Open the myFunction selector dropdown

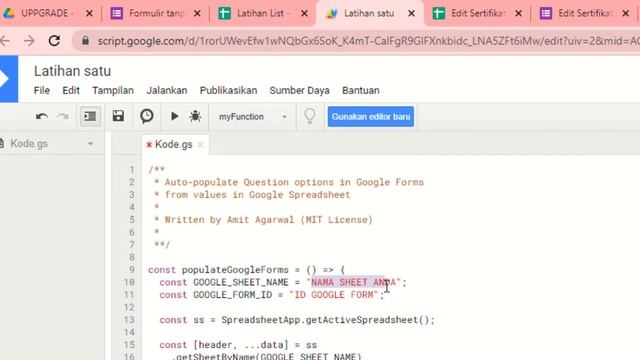coord(252,117)
